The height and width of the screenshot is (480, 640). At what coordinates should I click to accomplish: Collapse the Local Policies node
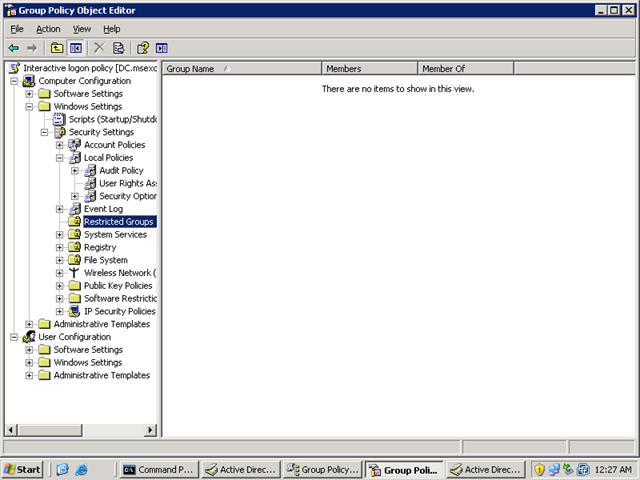point(60,158)
